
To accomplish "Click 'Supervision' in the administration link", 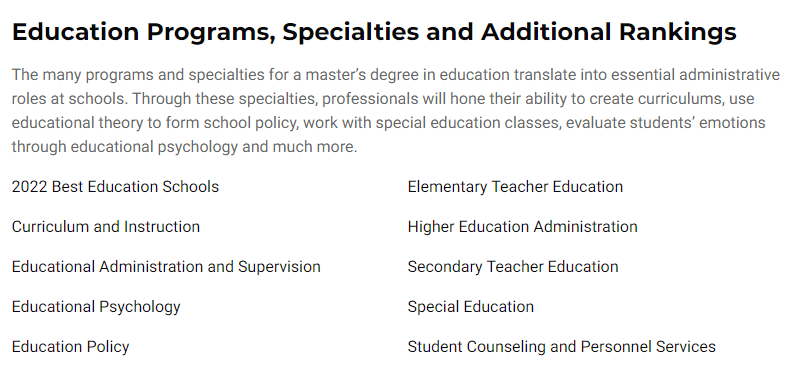I will (x=279, y=266).
